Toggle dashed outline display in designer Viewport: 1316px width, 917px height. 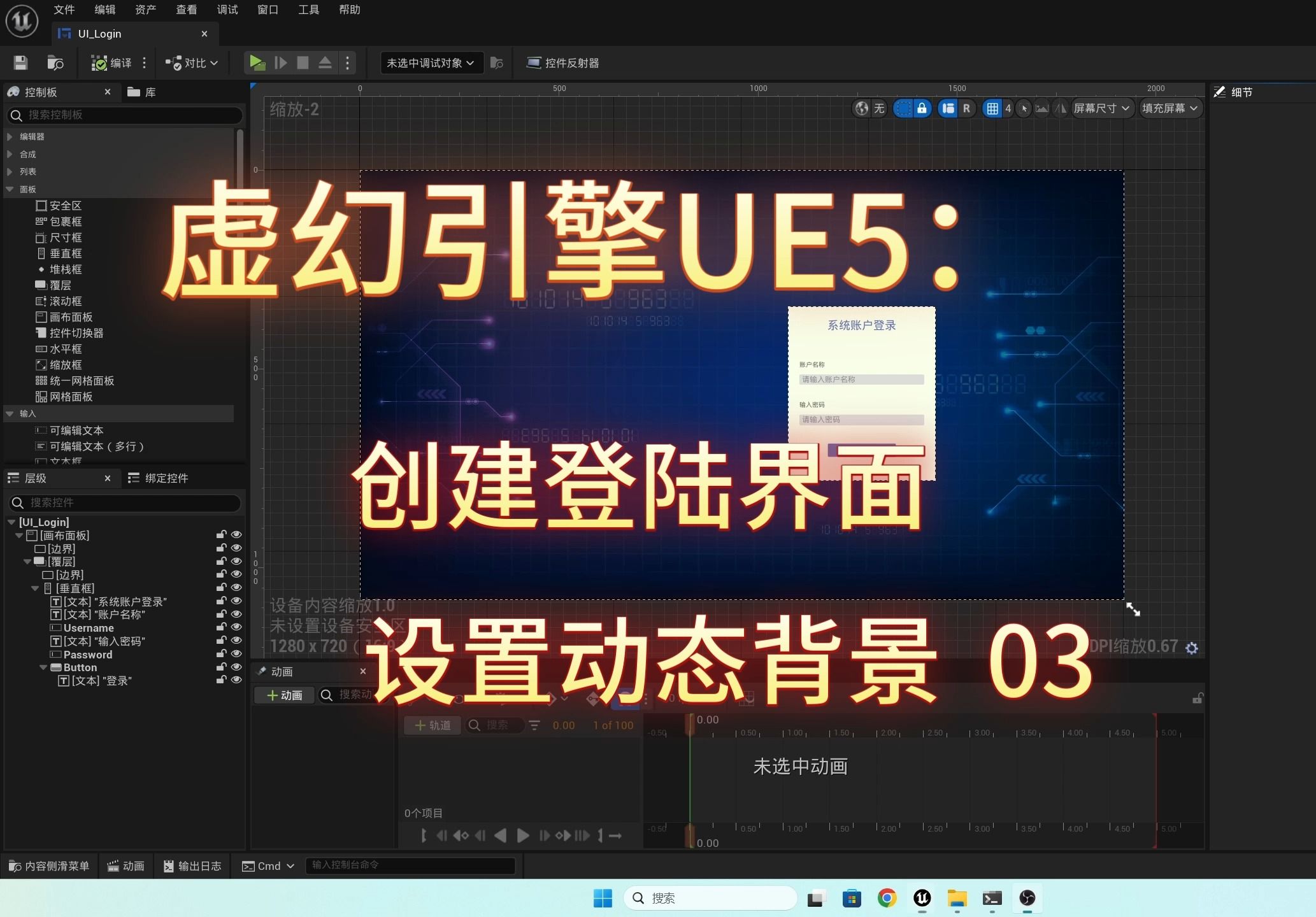[903, 108]
